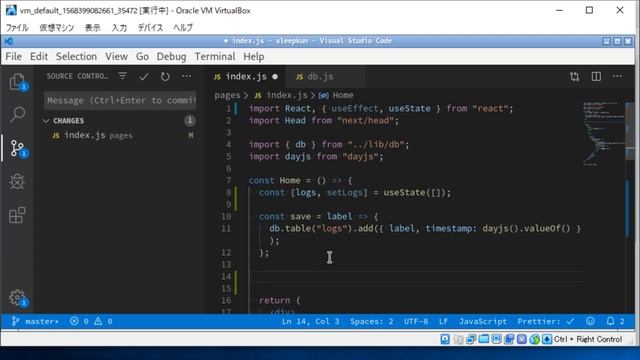
Task: Click the VirtualBox hard disk status icon
Action: [x=445, y=339]
